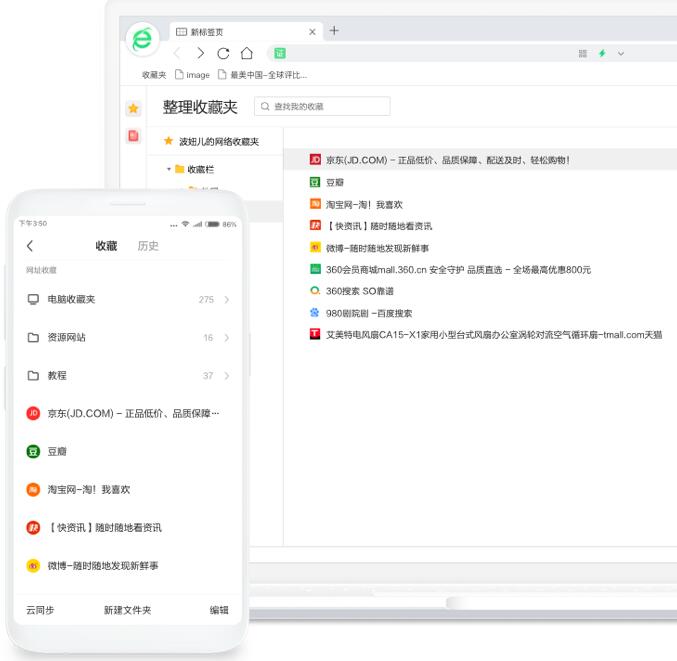
Task: Expand 资源网站 chevron on phone
Action: tap(227, 338)
